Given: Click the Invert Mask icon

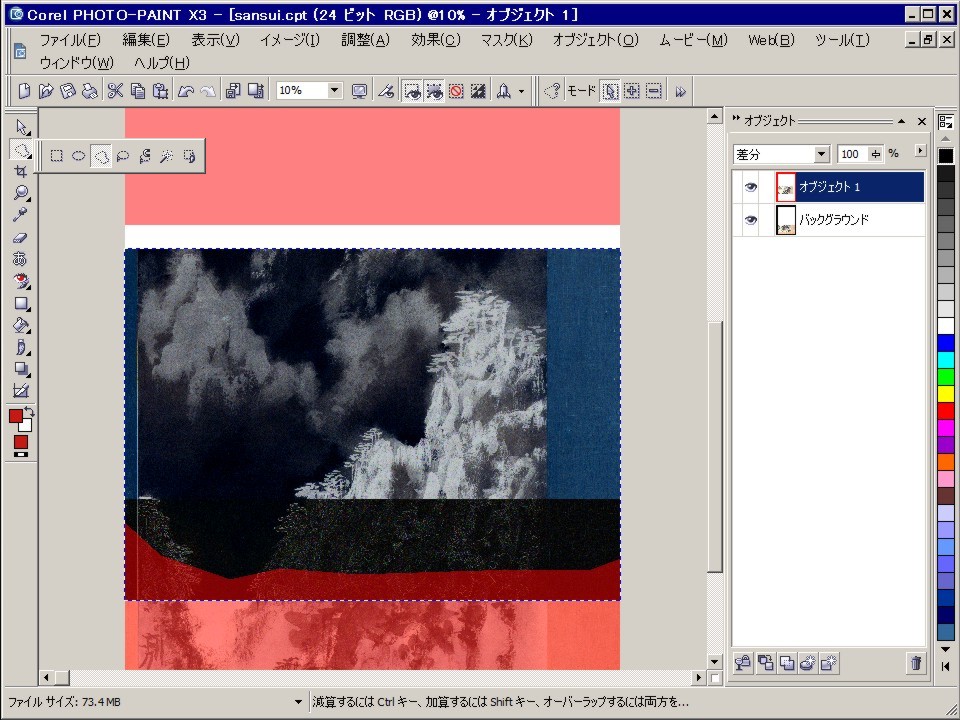Looking at the screenshot, I should pyautogui.click(x=478, y=91).
